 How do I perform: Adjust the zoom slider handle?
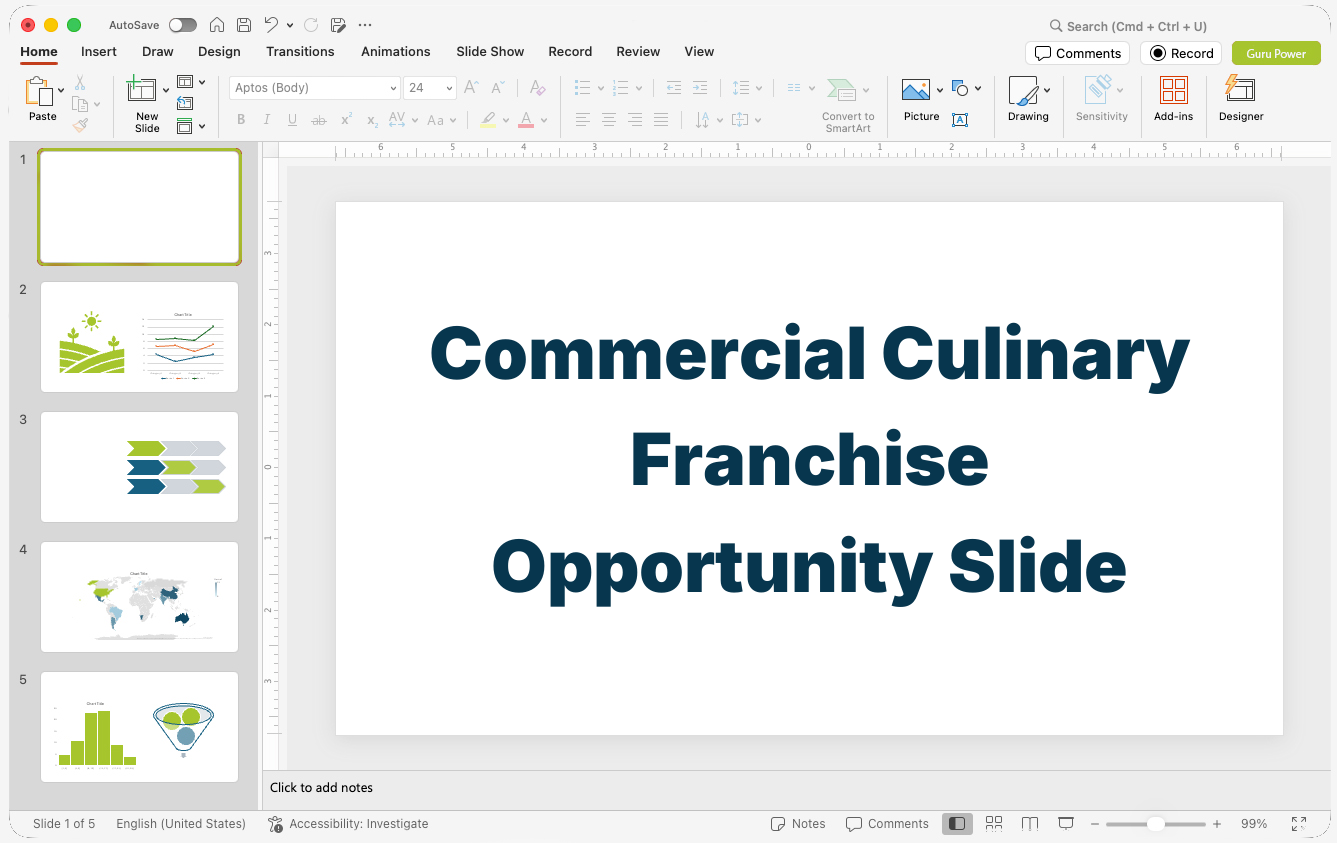[x=1155, y=824]
